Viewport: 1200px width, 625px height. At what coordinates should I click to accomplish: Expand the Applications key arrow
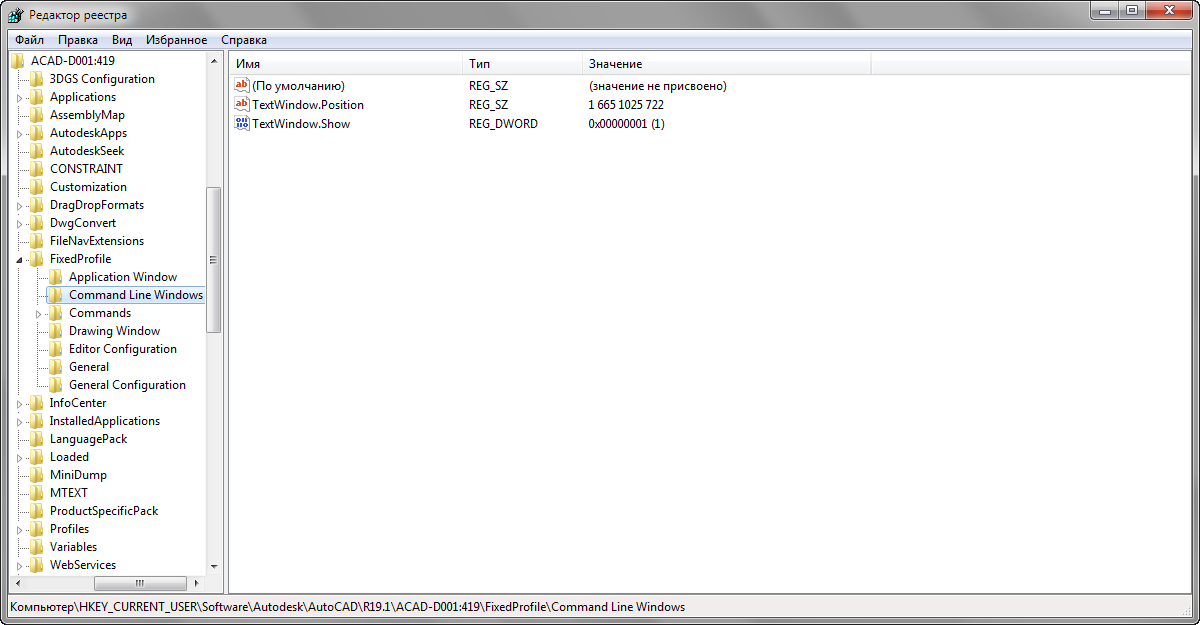pyautogui.click(x=19, y=98)
